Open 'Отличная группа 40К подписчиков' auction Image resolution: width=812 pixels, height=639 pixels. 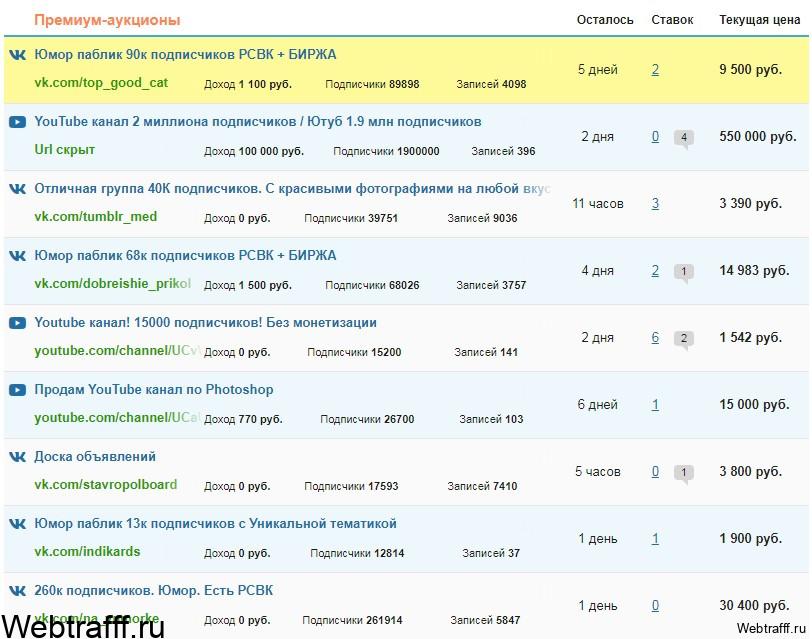tap(292, 188)
